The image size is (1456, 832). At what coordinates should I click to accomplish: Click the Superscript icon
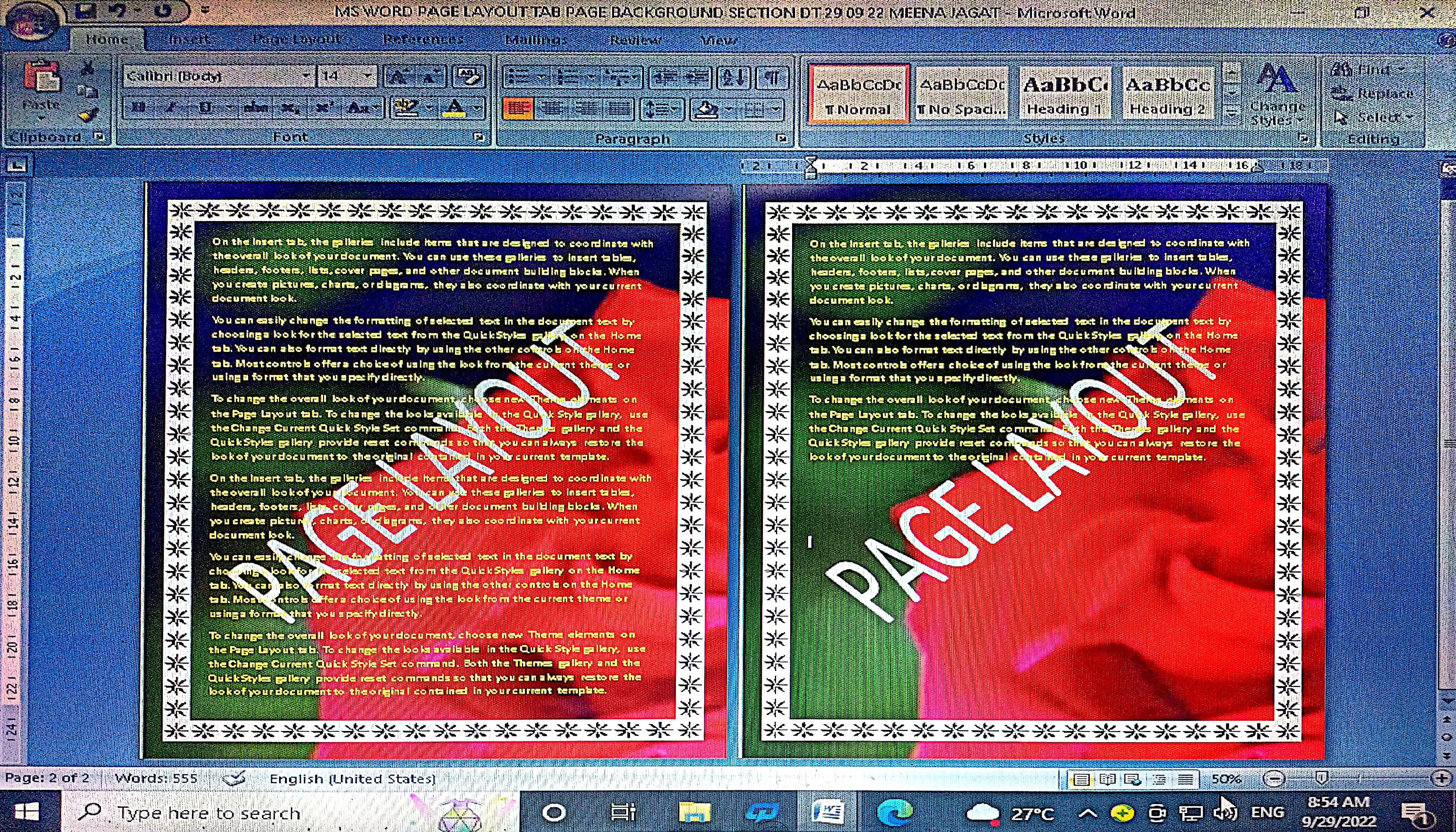(x=324, y=107)
